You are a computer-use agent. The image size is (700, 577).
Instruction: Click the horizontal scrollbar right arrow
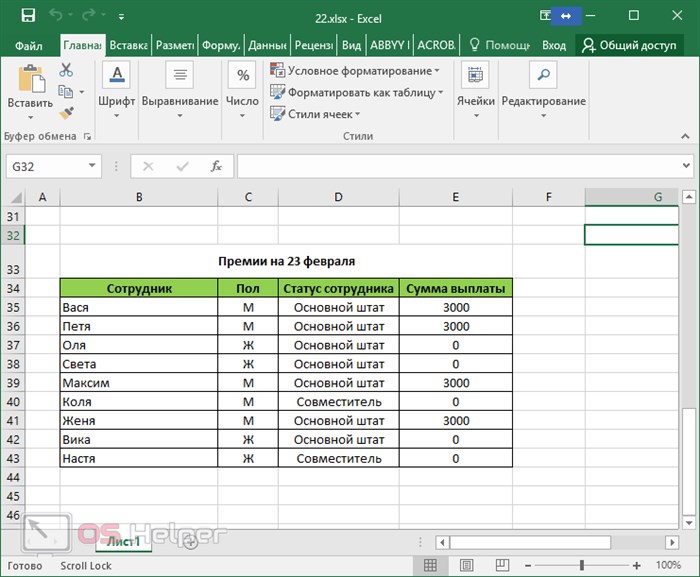pyautogui.click(x=671, y=543)
